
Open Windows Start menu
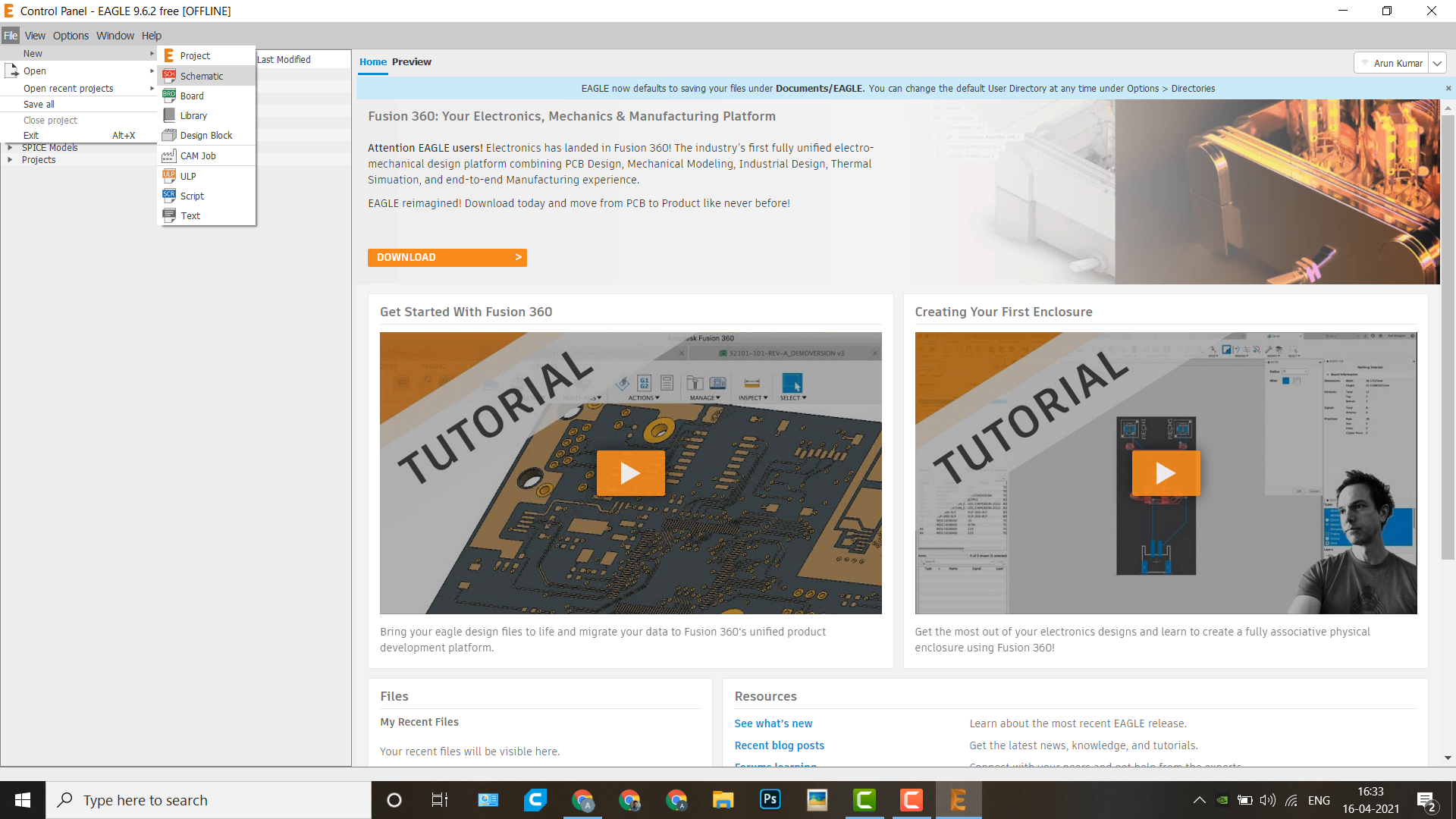pos(23,800)
